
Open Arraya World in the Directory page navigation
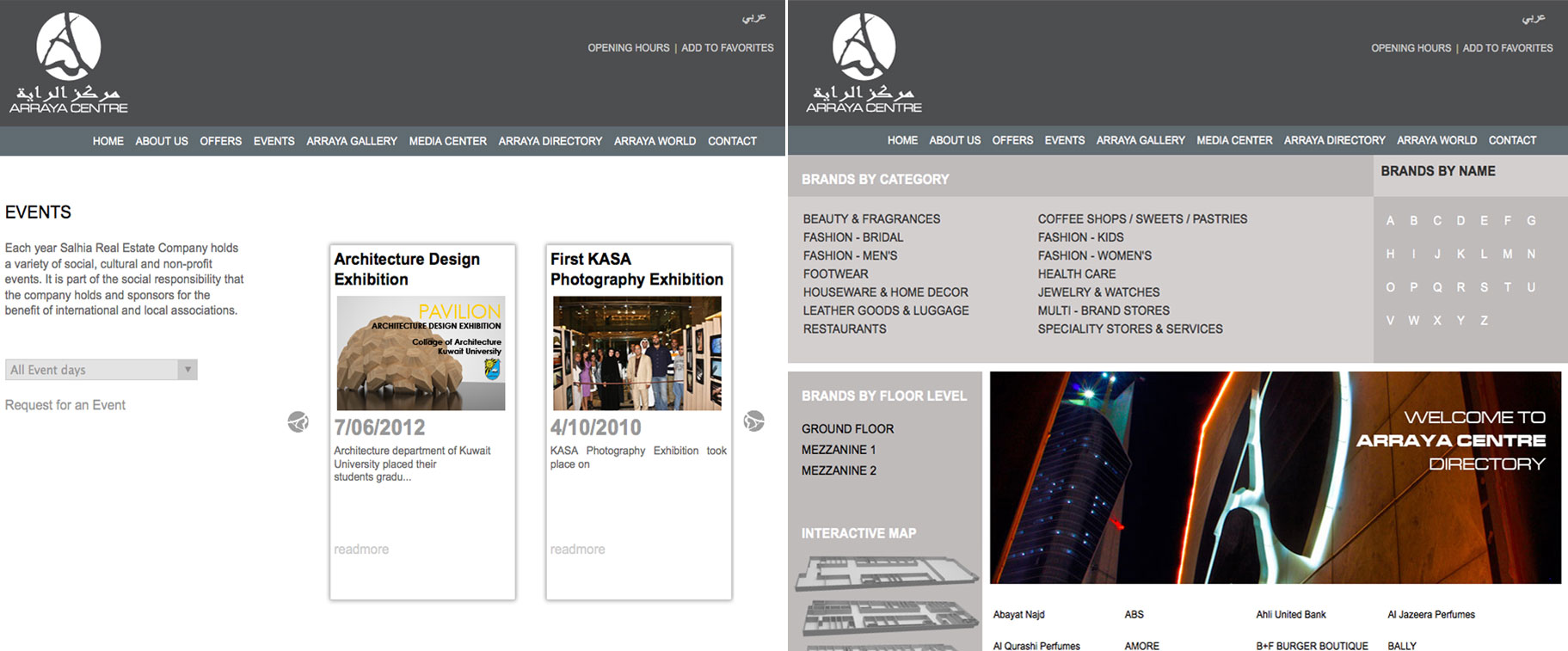point(1436,140)
